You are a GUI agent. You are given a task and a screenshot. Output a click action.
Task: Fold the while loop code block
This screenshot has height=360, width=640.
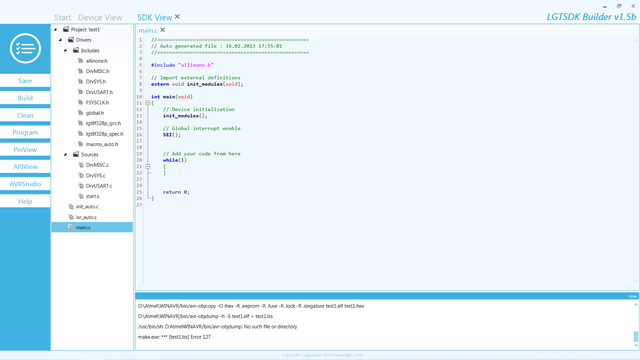148,167
